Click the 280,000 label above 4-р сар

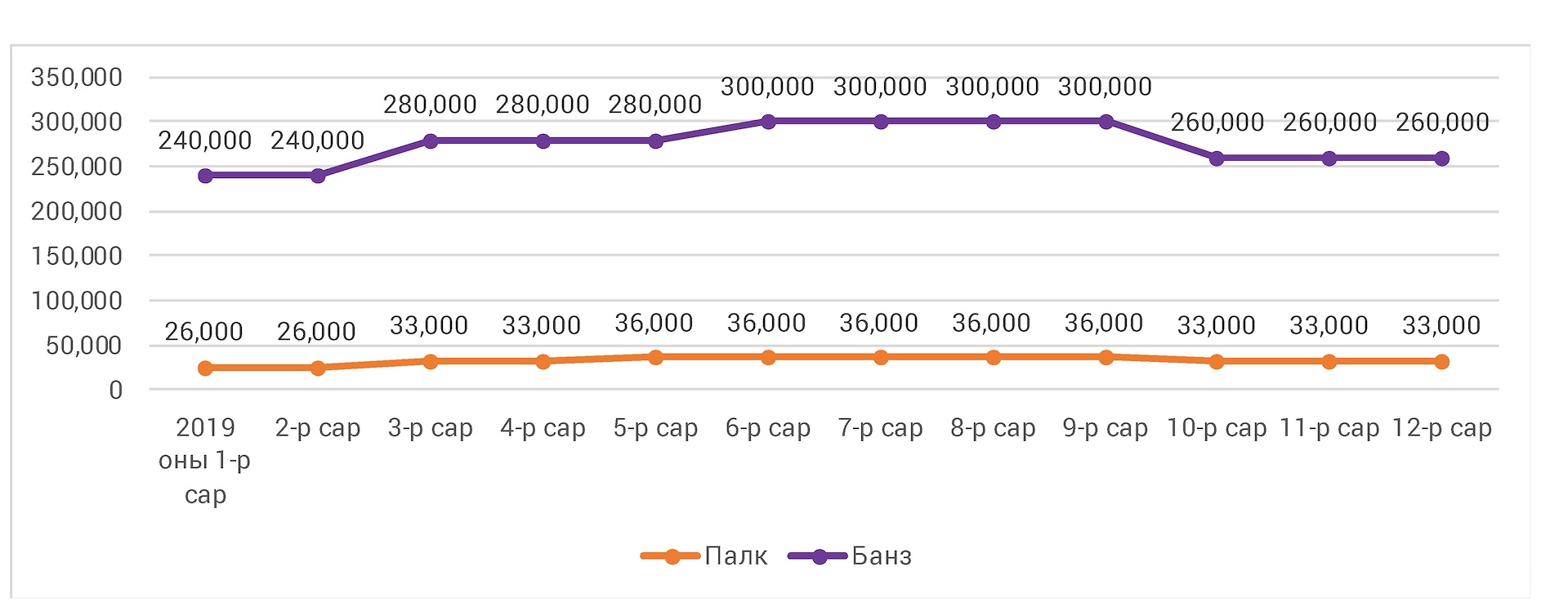click(x=543, y=105)
